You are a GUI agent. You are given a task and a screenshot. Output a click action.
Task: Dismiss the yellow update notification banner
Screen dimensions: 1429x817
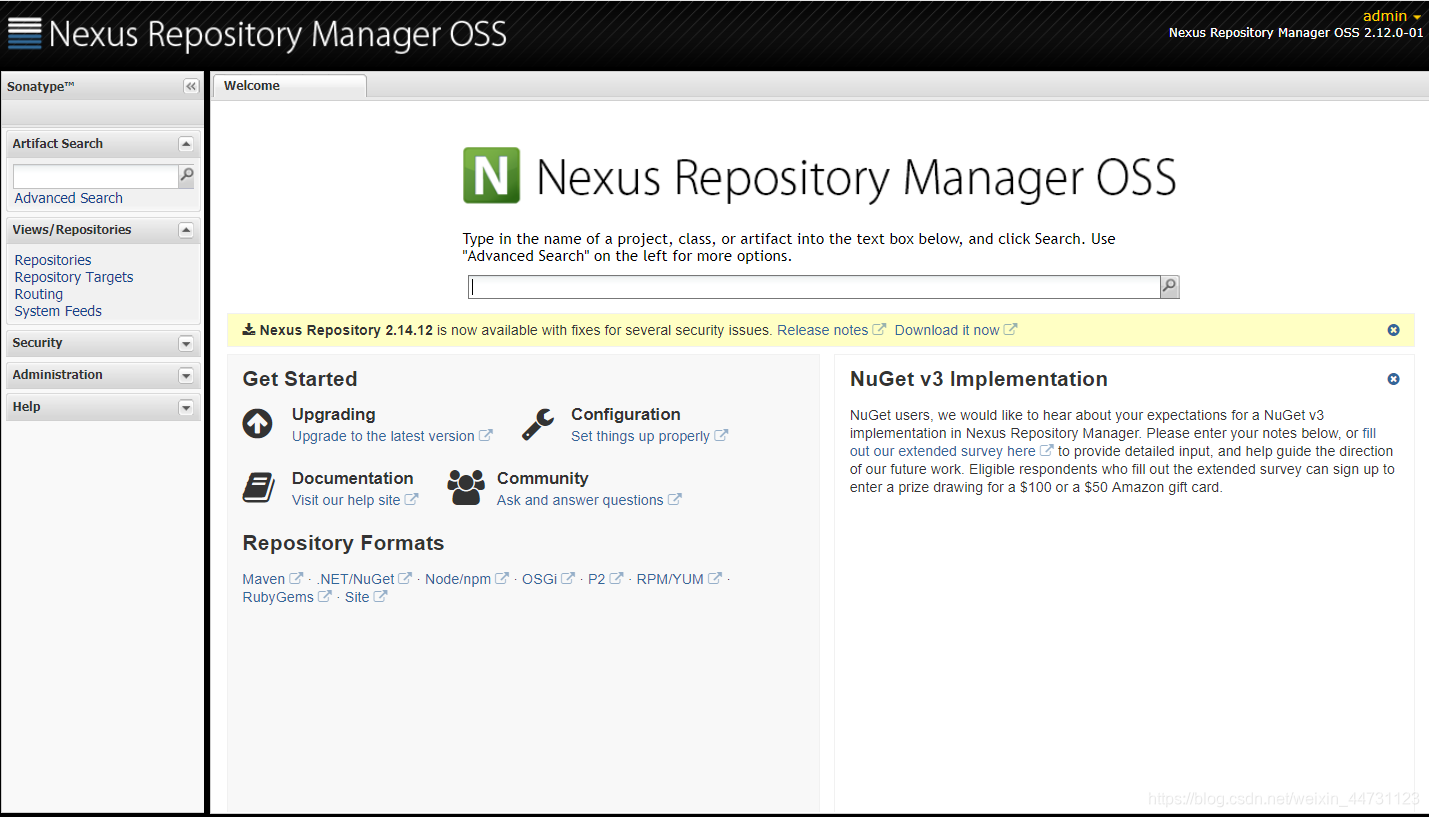(x=1394, y=330)
